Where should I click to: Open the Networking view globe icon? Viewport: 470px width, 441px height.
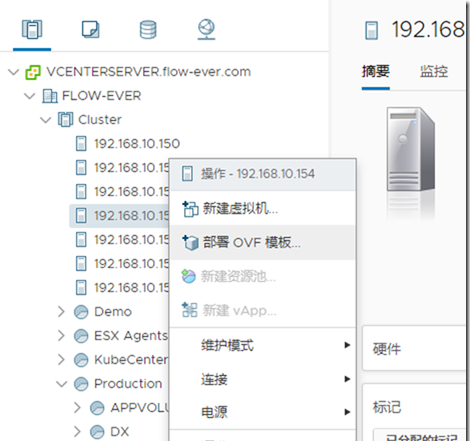206,30
